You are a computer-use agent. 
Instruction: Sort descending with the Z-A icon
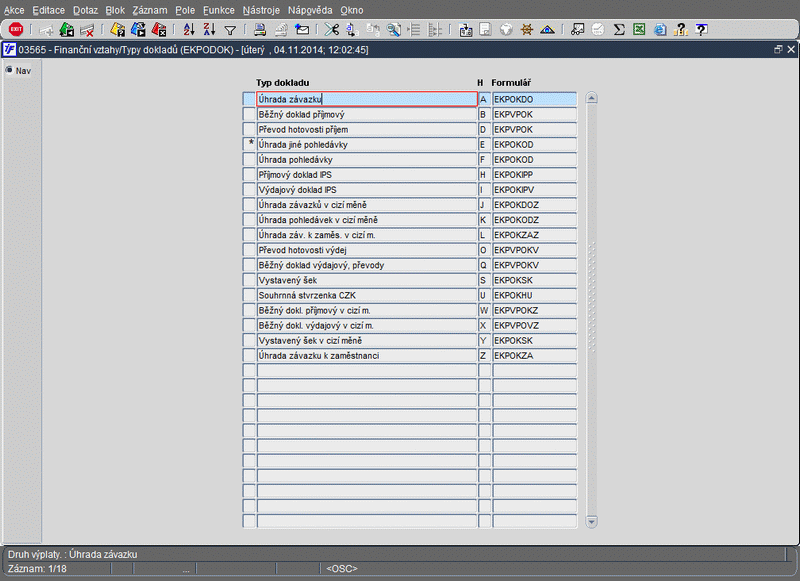209,30
